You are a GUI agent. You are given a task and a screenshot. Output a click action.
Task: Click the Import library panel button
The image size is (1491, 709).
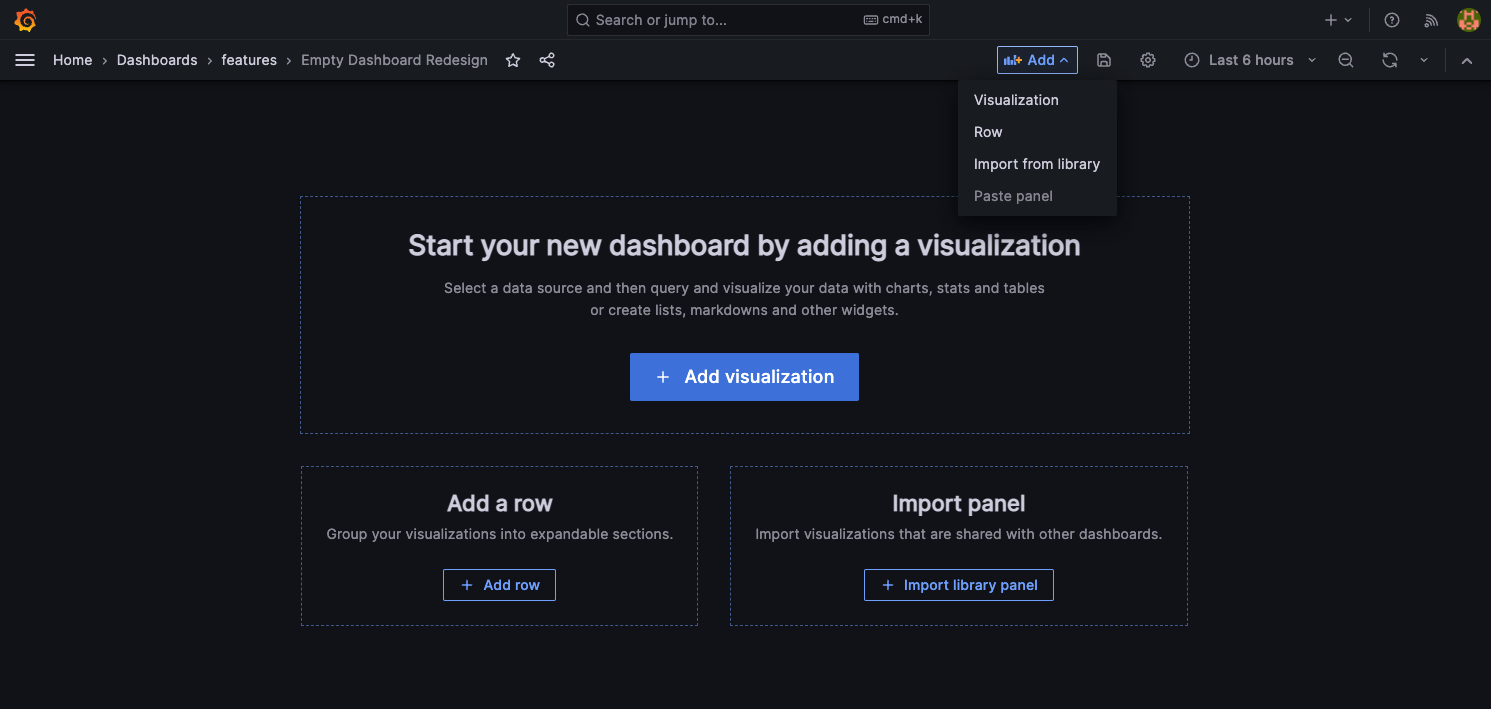(x=958, y=585)
